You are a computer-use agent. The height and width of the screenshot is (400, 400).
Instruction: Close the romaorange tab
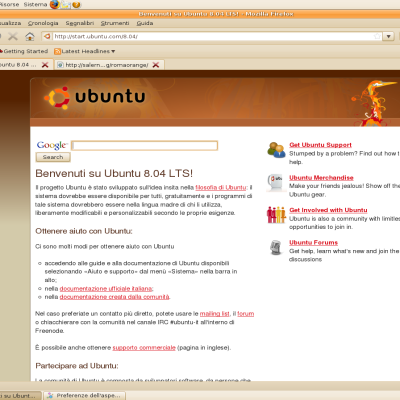156,65
